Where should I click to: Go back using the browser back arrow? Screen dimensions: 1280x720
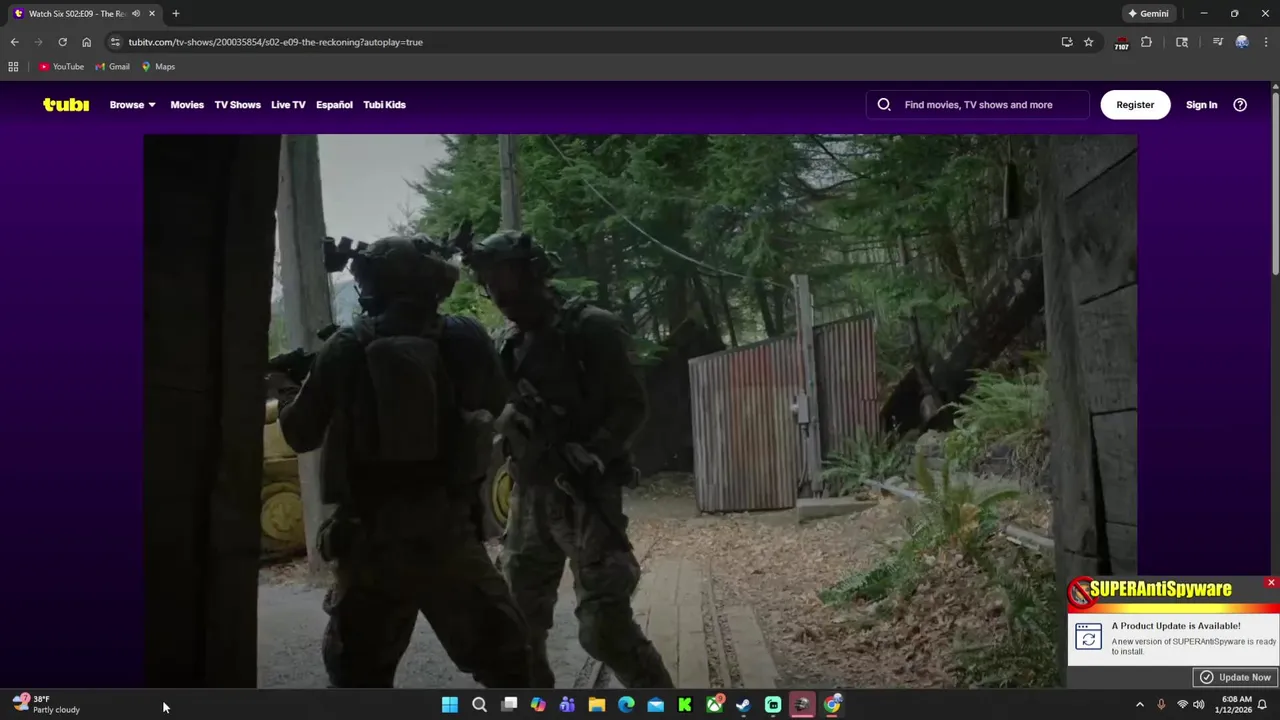[x=14, y=42]
